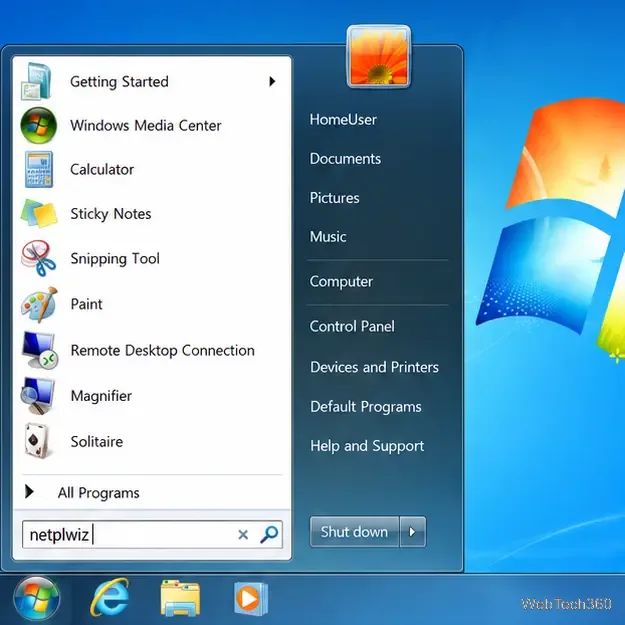Open the Sticky Notes icon
Viewport: 625px width, 625px height.
[x=39, y=214]
